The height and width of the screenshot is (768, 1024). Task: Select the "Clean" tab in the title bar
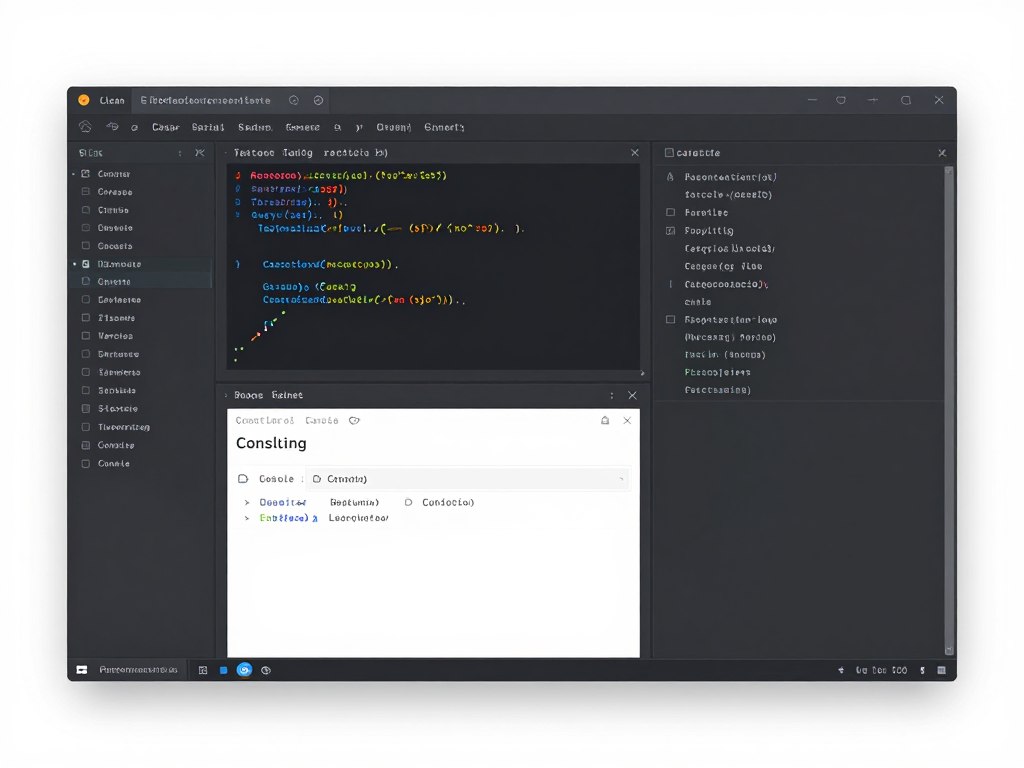pyautogui.click(x=112, y=100)
